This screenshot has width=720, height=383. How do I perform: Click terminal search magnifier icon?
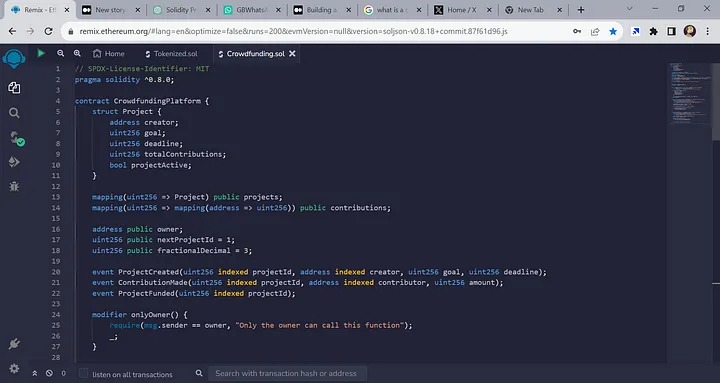(x=199, y=373)
